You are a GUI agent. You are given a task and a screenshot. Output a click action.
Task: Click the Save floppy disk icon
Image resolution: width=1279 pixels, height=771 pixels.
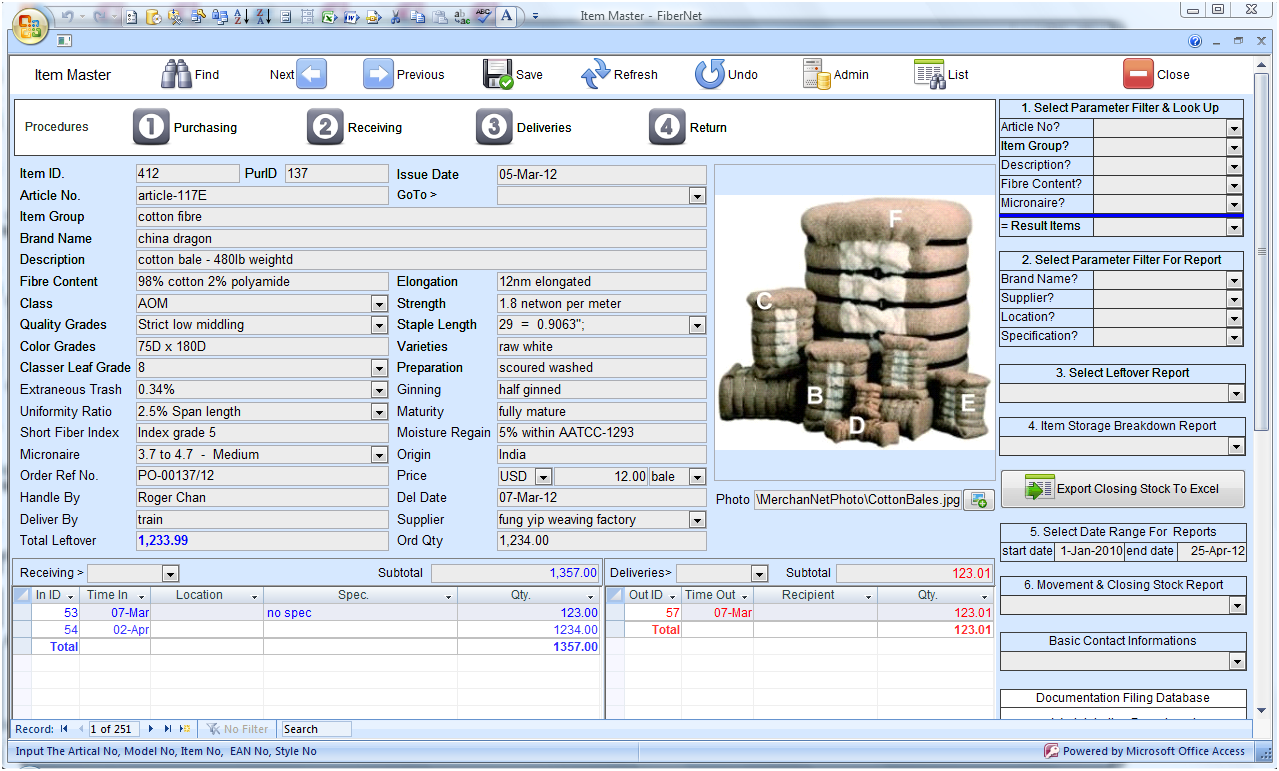click(x=497, y=75)
